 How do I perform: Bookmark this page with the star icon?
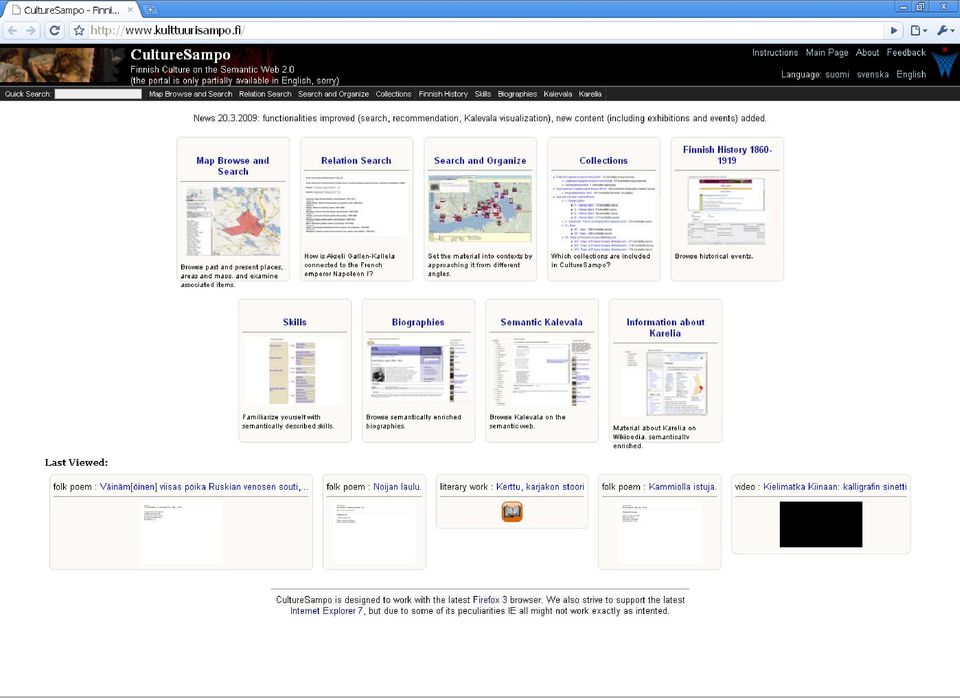coord(79,30)
